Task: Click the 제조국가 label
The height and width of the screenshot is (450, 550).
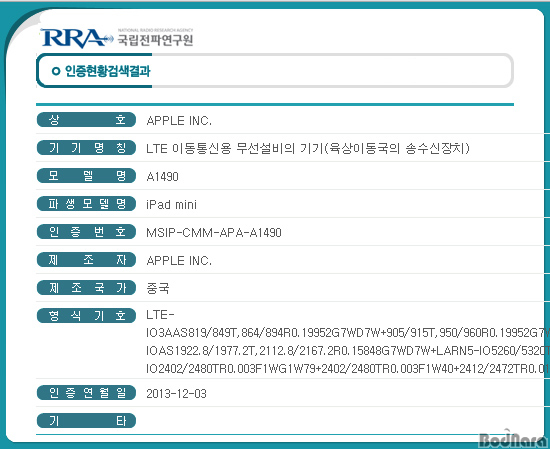Action: [x=86, y=288]
